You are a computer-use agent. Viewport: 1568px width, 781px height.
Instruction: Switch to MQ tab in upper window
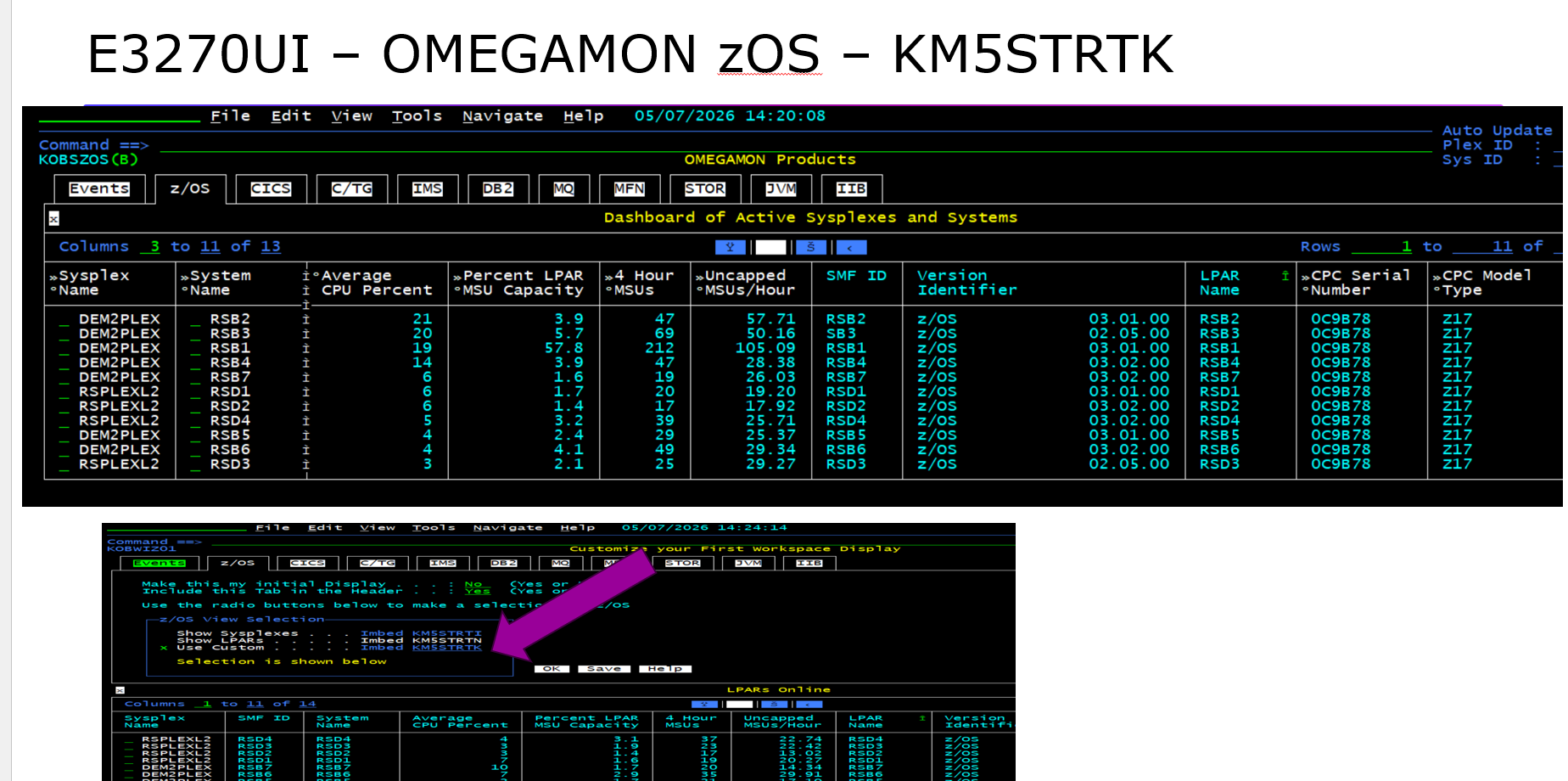point(563,188)
